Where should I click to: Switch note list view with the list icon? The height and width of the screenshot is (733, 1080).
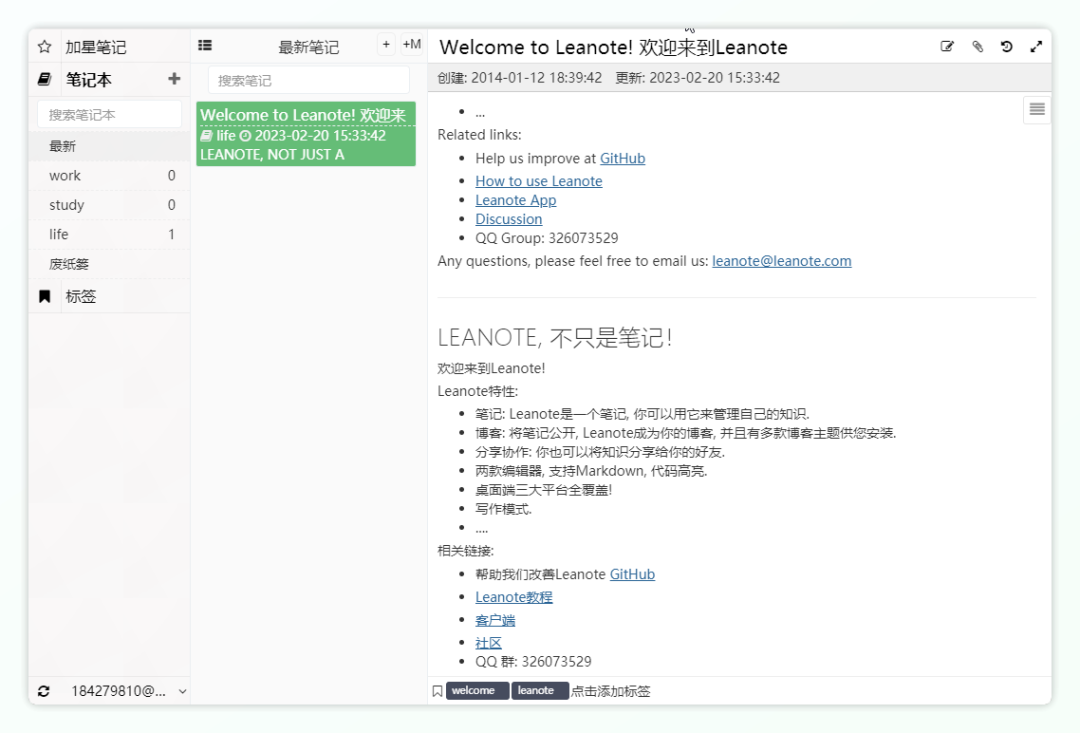pos(205,45)
